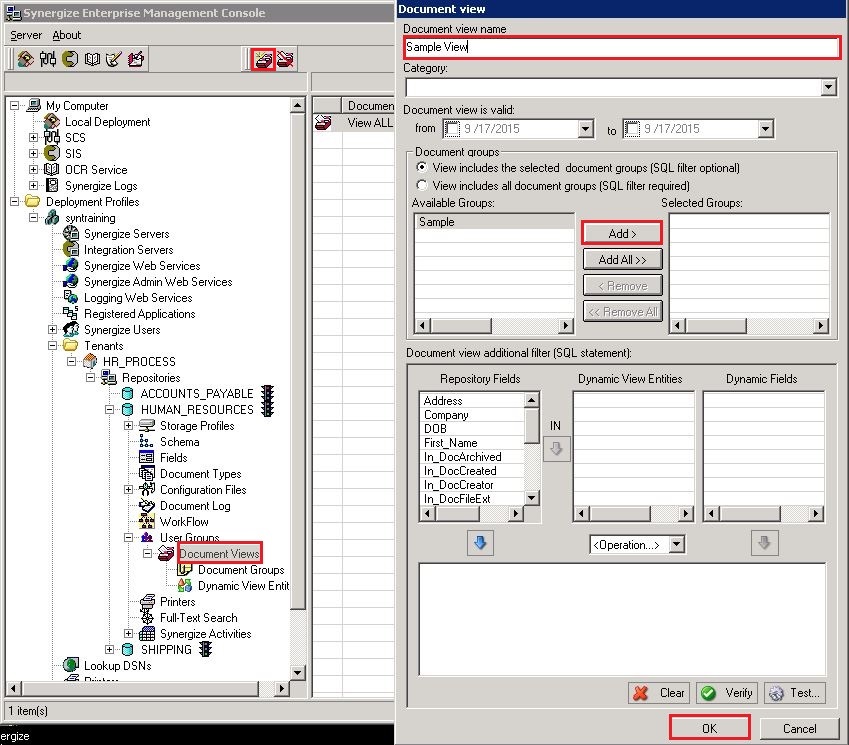This screenshot has width=849, height=745.
Task: Click the Verify button
Action: 727,692
